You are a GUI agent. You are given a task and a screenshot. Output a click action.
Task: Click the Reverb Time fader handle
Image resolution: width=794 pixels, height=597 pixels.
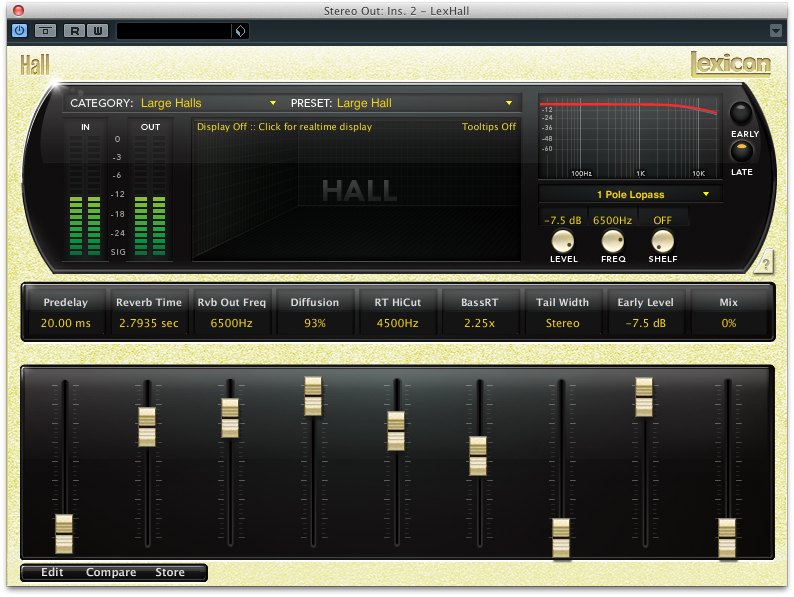click(x=147, y=427)
